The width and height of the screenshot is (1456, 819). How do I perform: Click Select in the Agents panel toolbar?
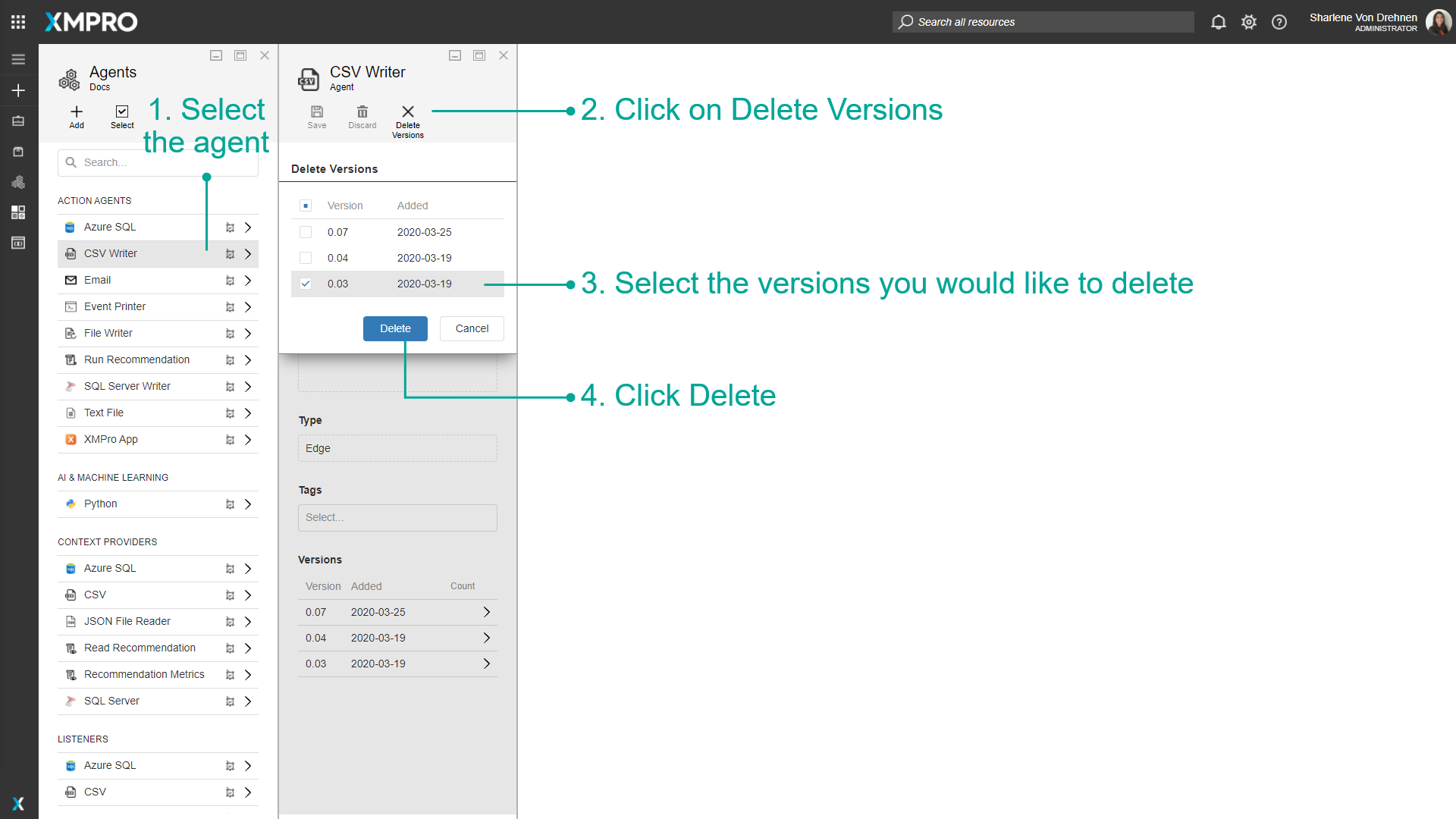click(122, 117)
